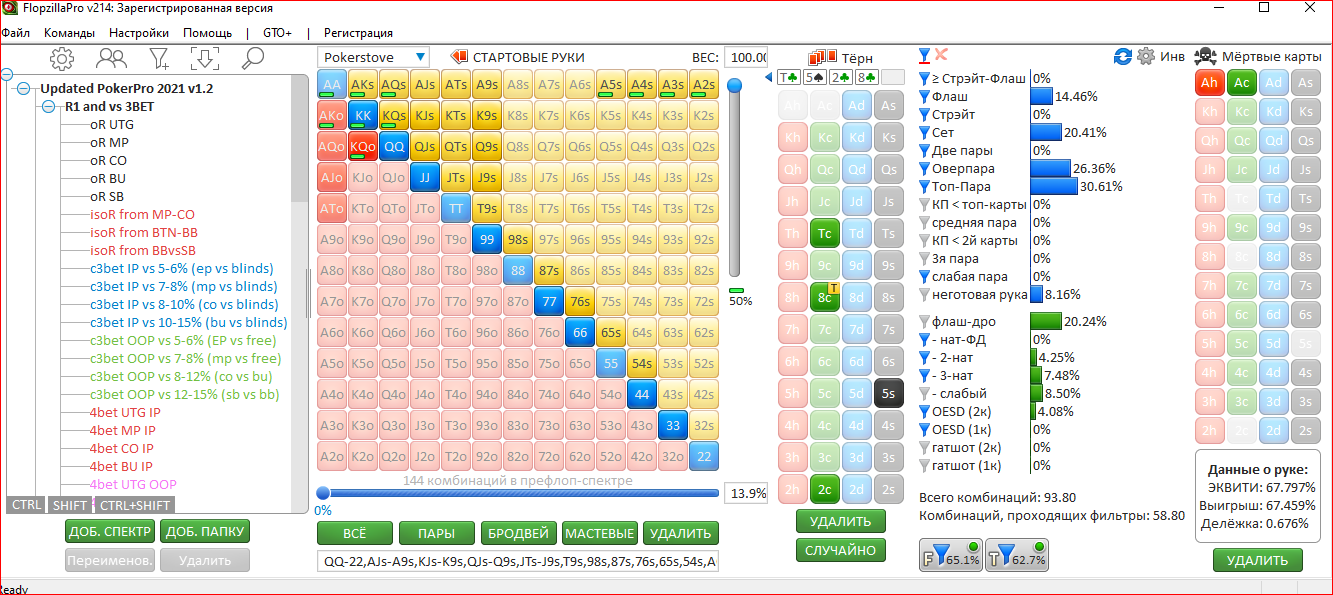Open the Файл menu
Viewport: 1333px width, 595px height.
click(x=16, y=33)
